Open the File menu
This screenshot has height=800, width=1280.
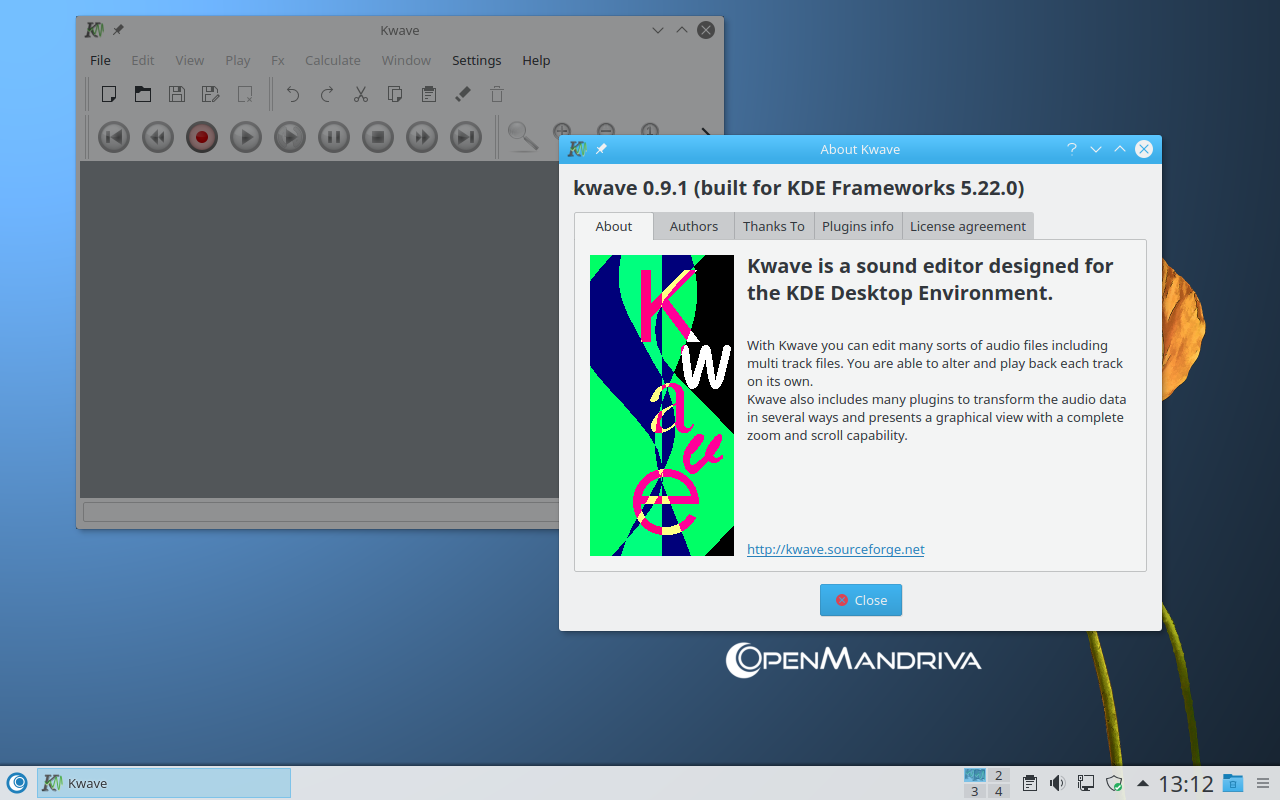click(100, 60)
